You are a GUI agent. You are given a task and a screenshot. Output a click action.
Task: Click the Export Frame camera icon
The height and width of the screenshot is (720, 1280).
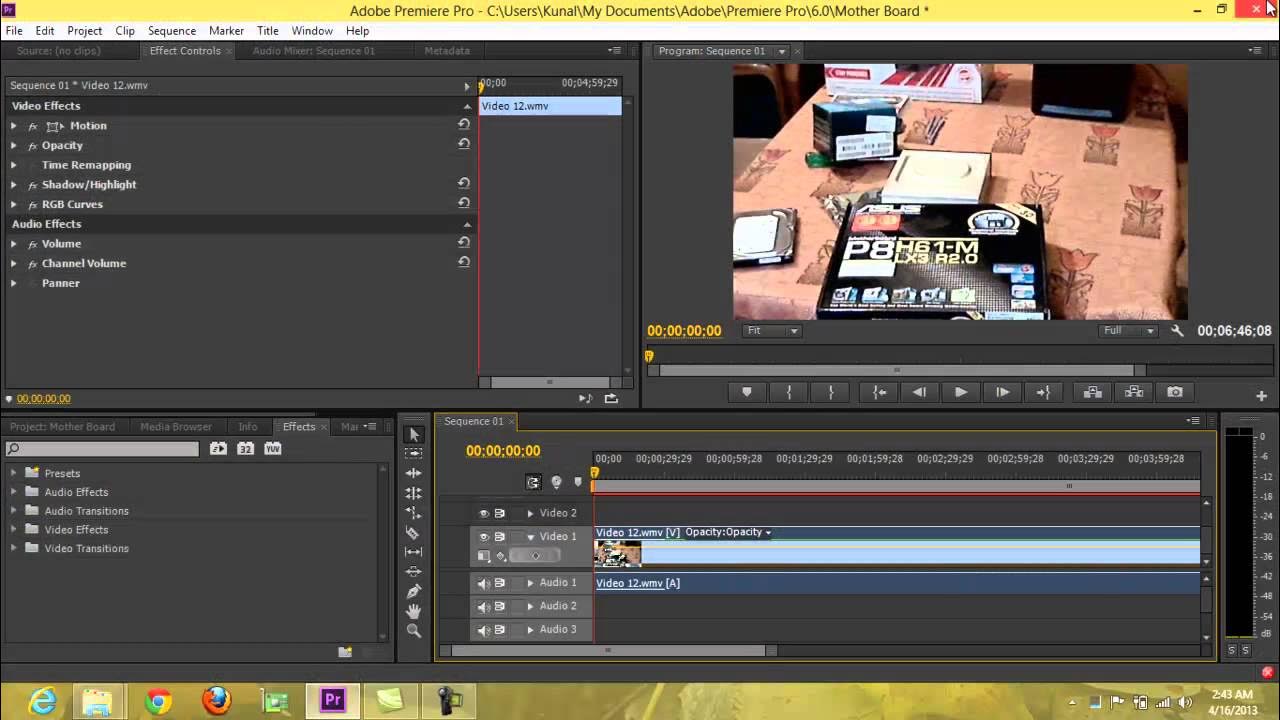pos(1175,392)
